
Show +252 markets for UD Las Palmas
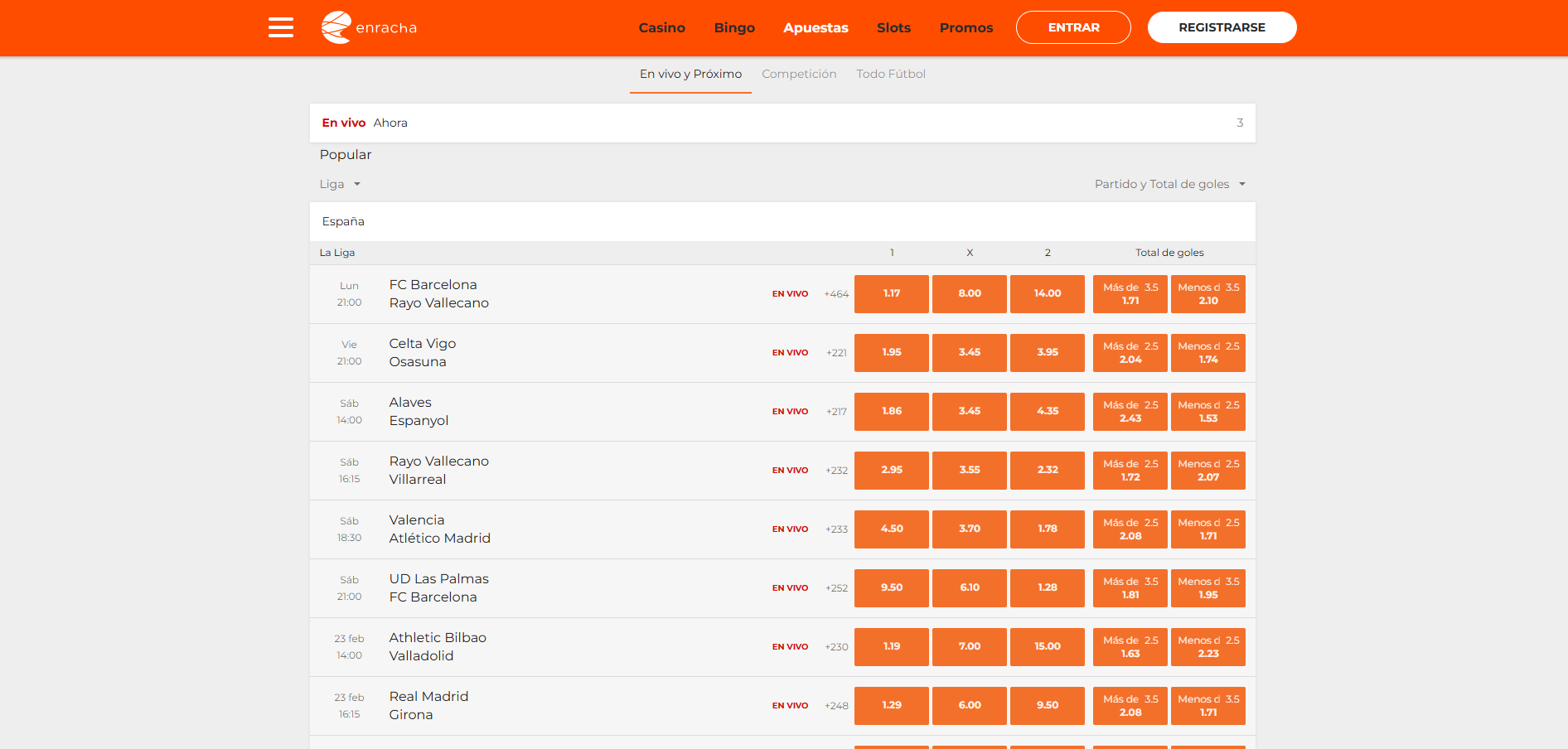click(836, 588)
